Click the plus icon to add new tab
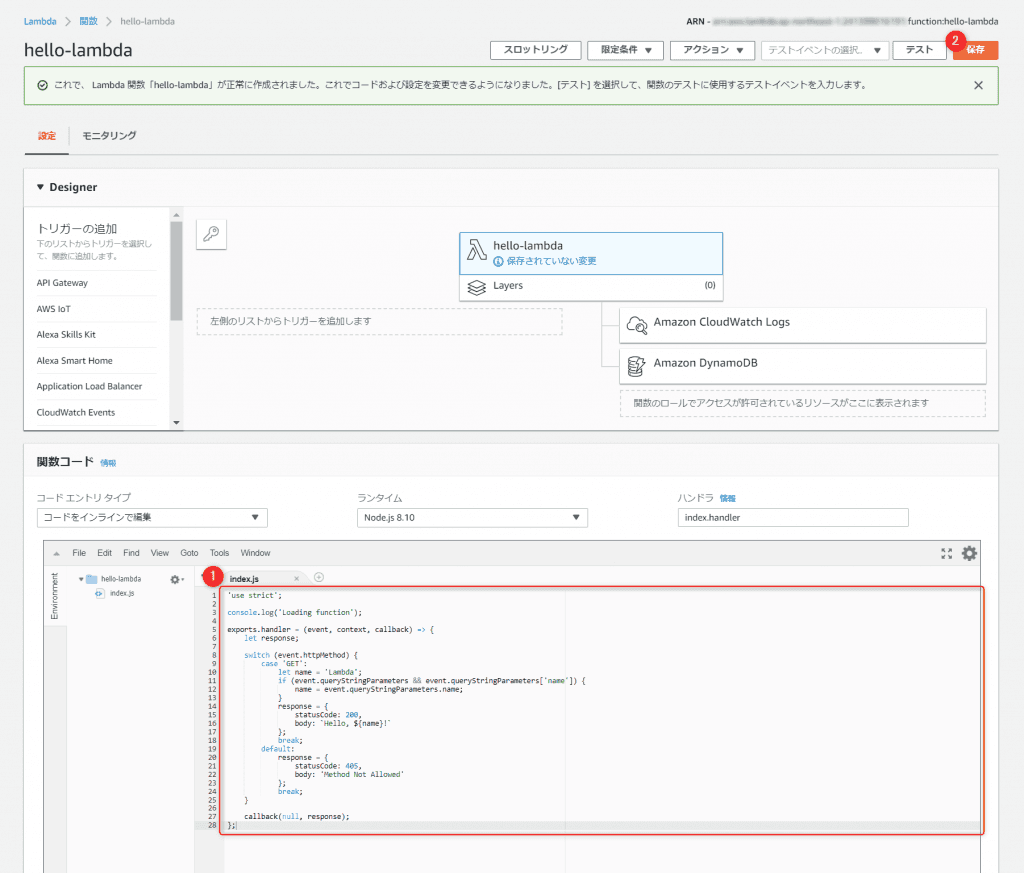The image size is (1024, 873). (319, 578)
